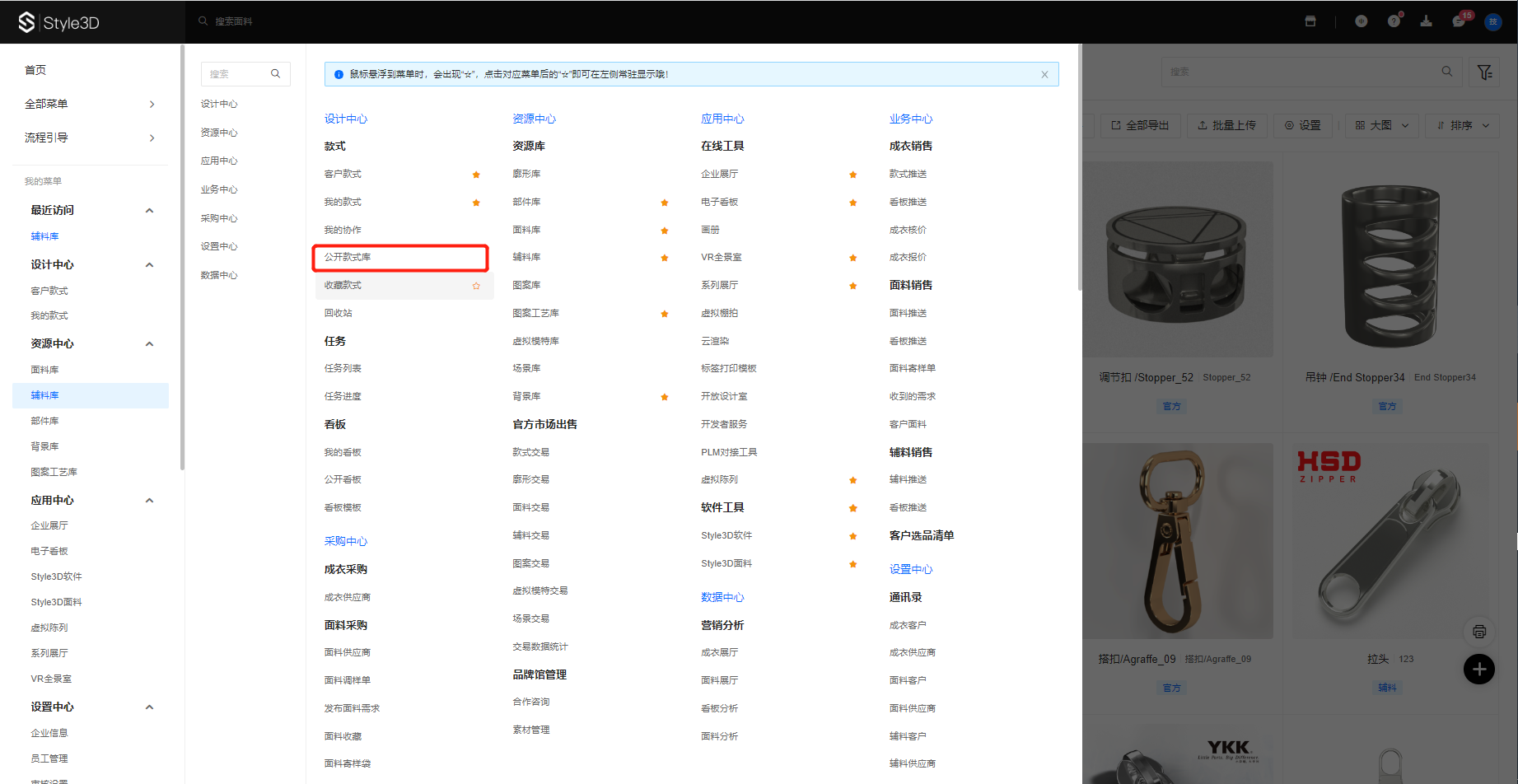Viewport: 1518px width, 784px height.
Task: Open messages with the 15 badge
Action: click(x=1459, y=21)
